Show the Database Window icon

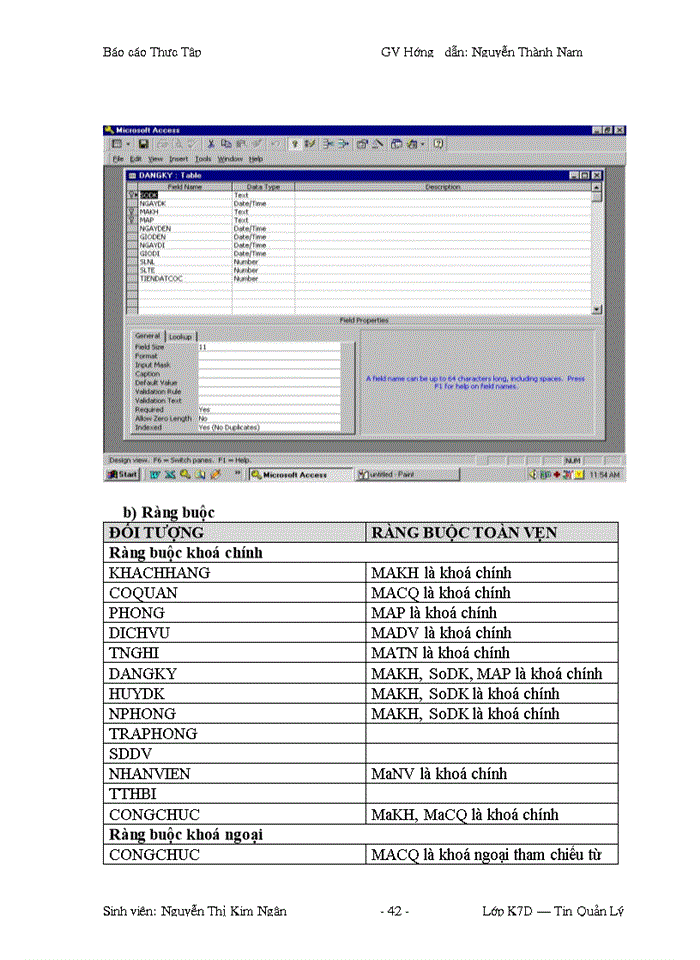(397, 144)
